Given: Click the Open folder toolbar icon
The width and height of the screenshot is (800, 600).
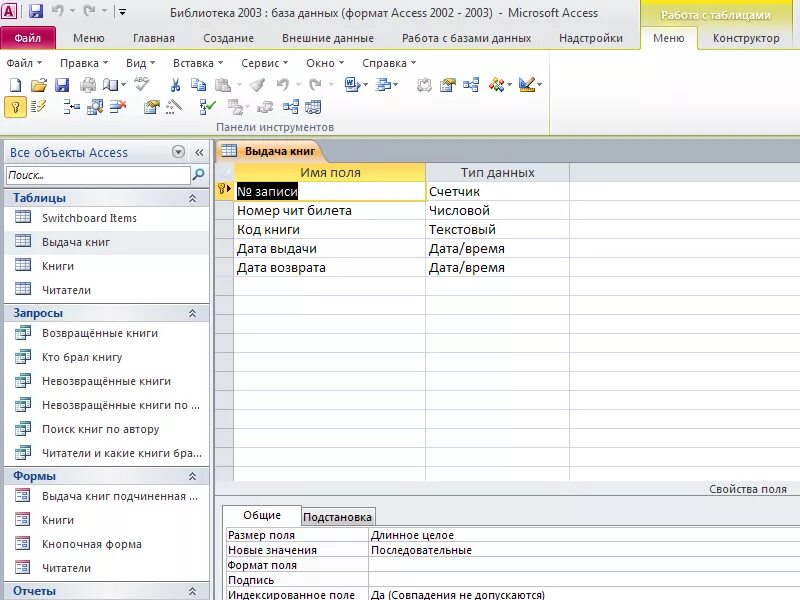Looking at the screenshot, I should point(39,85).
